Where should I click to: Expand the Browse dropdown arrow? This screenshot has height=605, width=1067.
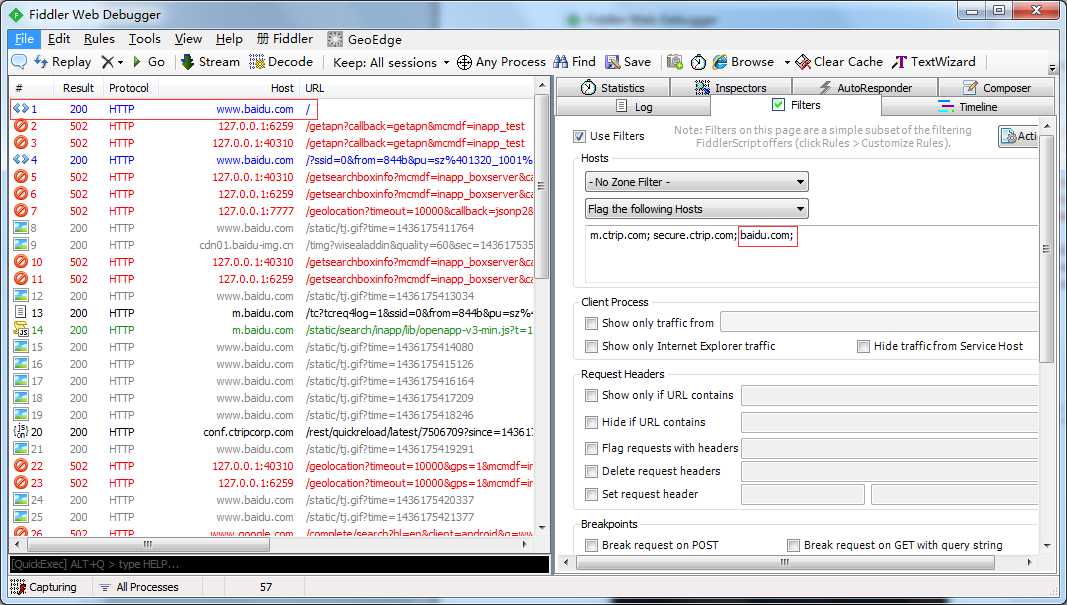pyautogui.click(x=787, y=62)
